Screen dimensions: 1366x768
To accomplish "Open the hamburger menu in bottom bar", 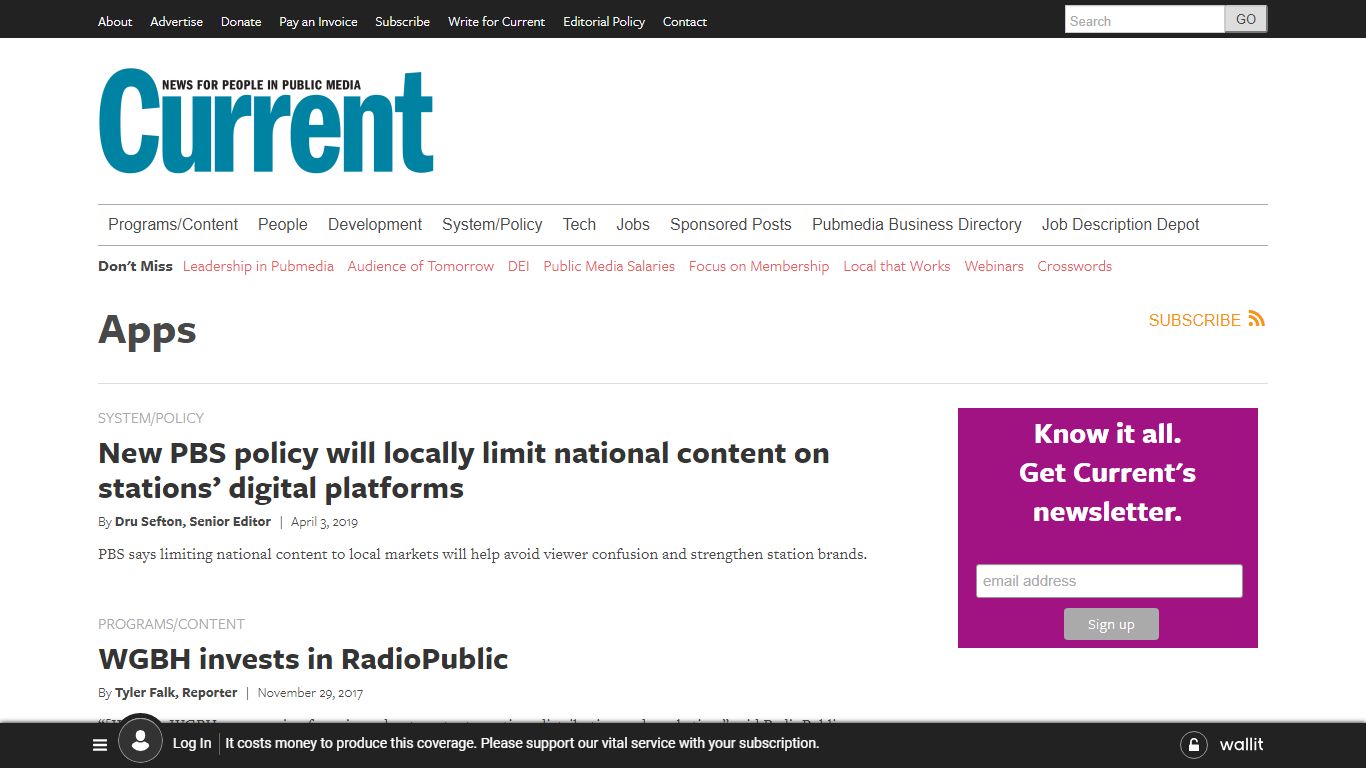I will 100,744.
